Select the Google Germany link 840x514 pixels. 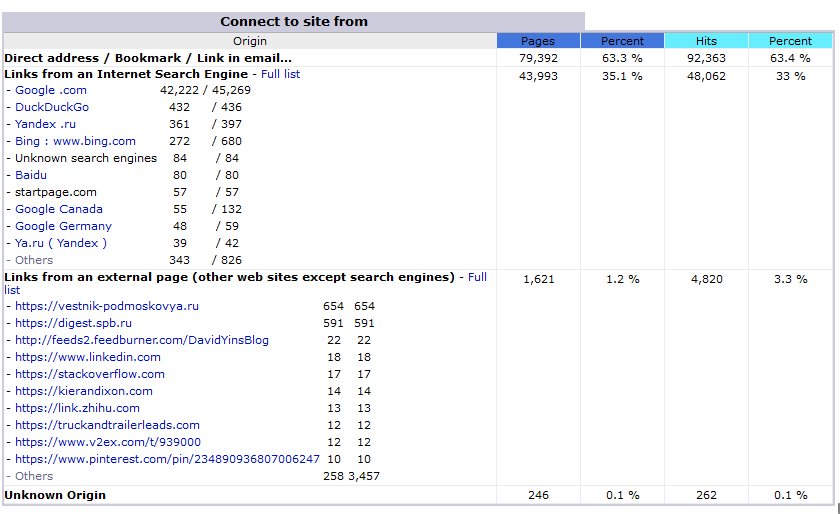(x=63, y=226)
